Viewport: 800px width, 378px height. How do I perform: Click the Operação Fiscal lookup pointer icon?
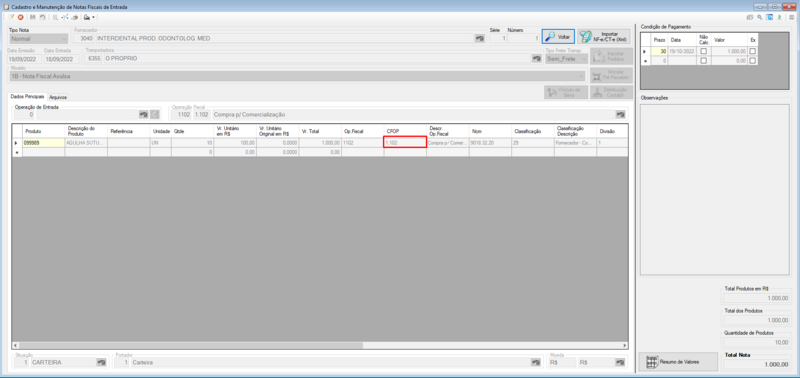pyautogui.click(x=620, y=115)
